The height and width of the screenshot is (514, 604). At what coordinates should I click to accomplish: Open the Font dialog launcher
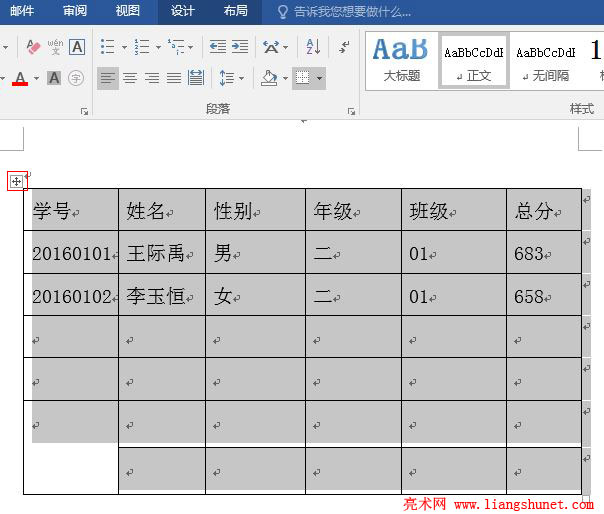(x=84, y=112)
